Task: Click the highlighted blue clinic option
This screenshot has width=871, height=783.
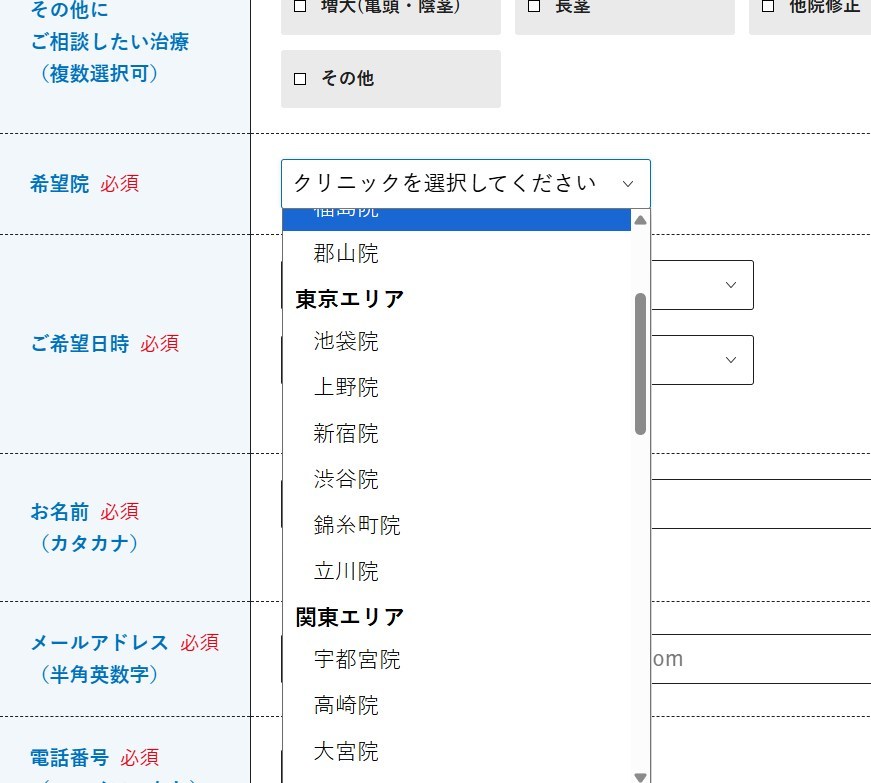Action: coord(457,219)
